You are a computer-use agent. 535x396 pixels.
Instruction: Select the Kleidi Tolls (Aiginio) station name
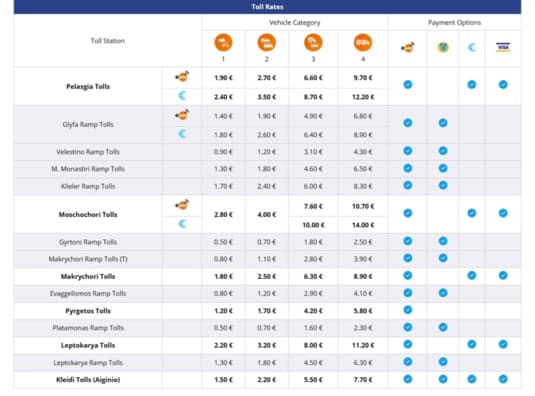click(88, 380)
